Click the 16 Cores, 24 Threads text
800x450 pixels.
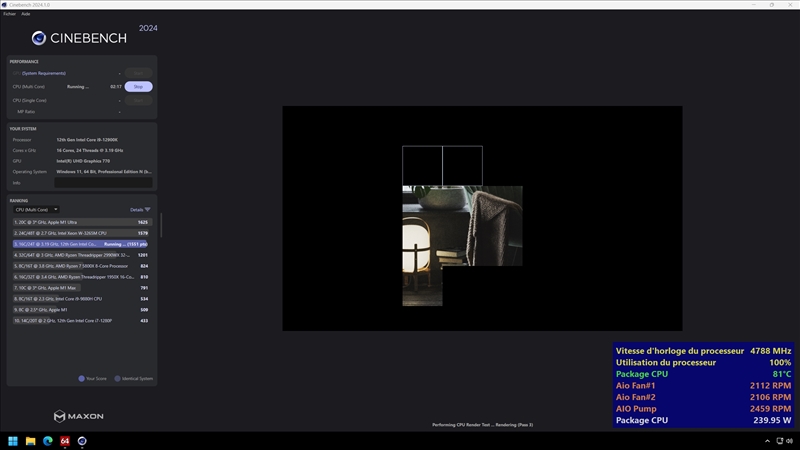(x=90, y=151)
